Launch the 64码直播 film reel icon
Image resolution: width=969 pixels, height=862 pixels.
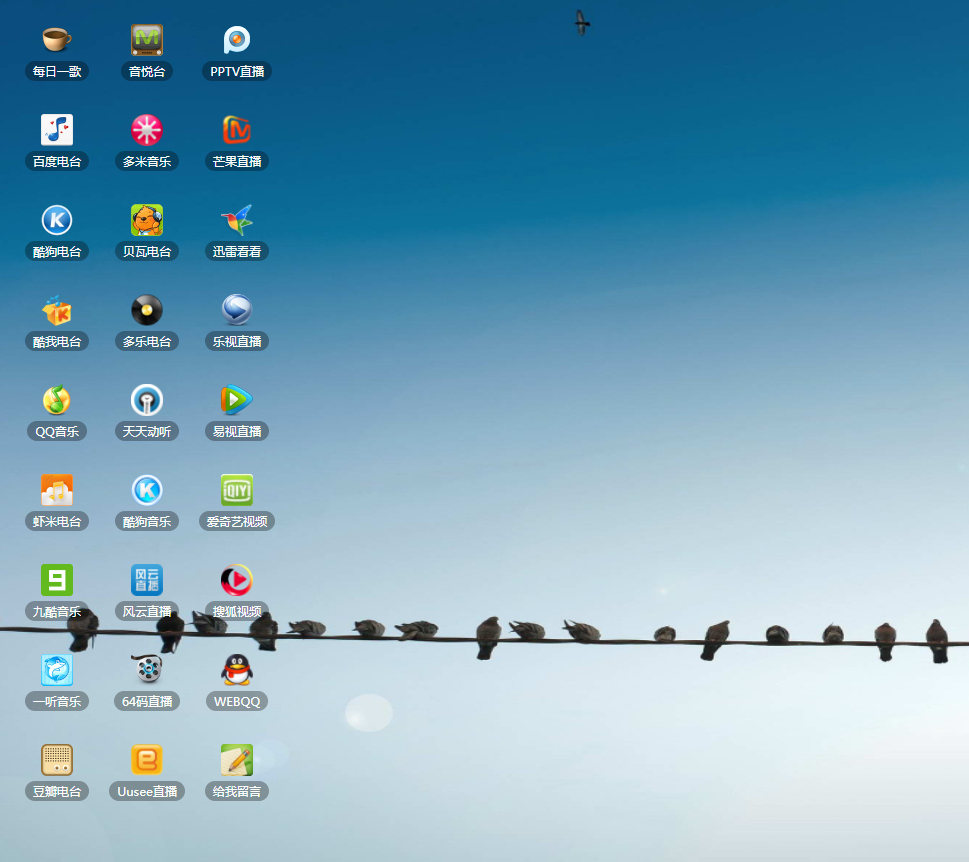[147, 670]
